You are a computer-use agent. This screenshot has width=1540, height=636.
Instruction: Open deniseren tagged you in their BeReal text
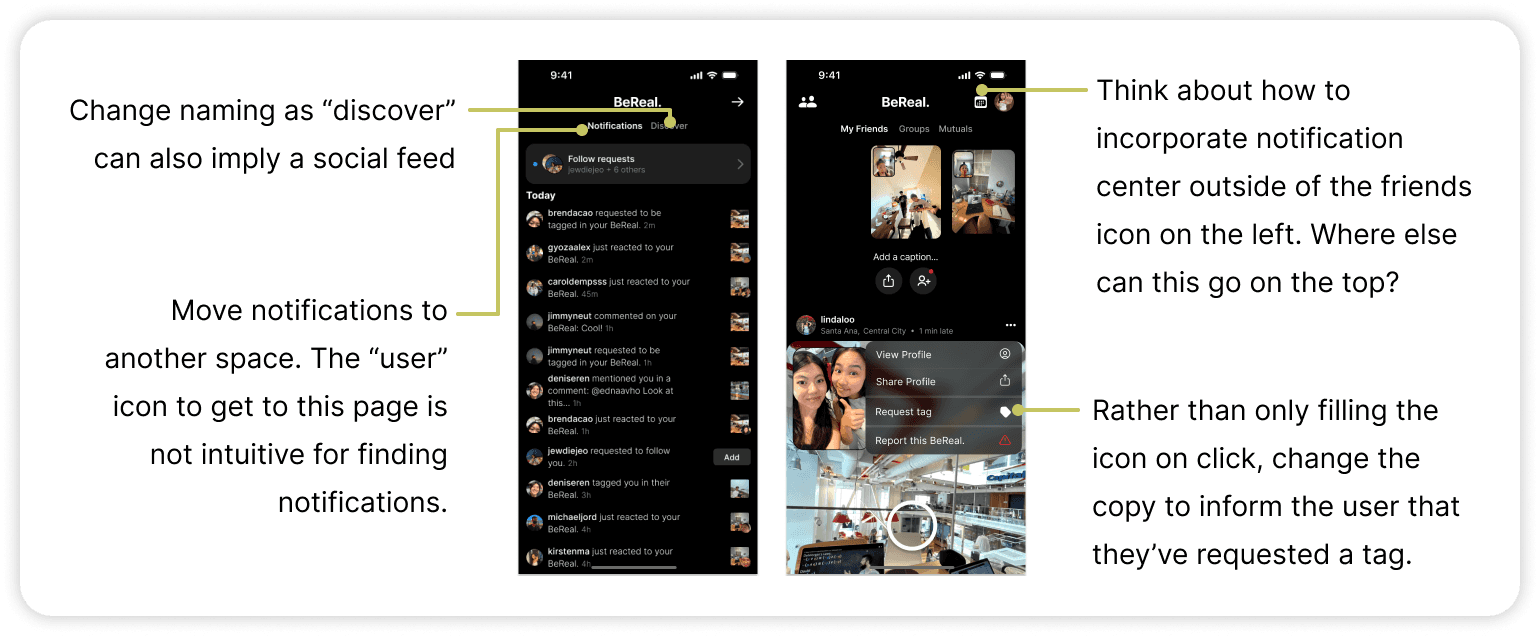click(607, 489)
